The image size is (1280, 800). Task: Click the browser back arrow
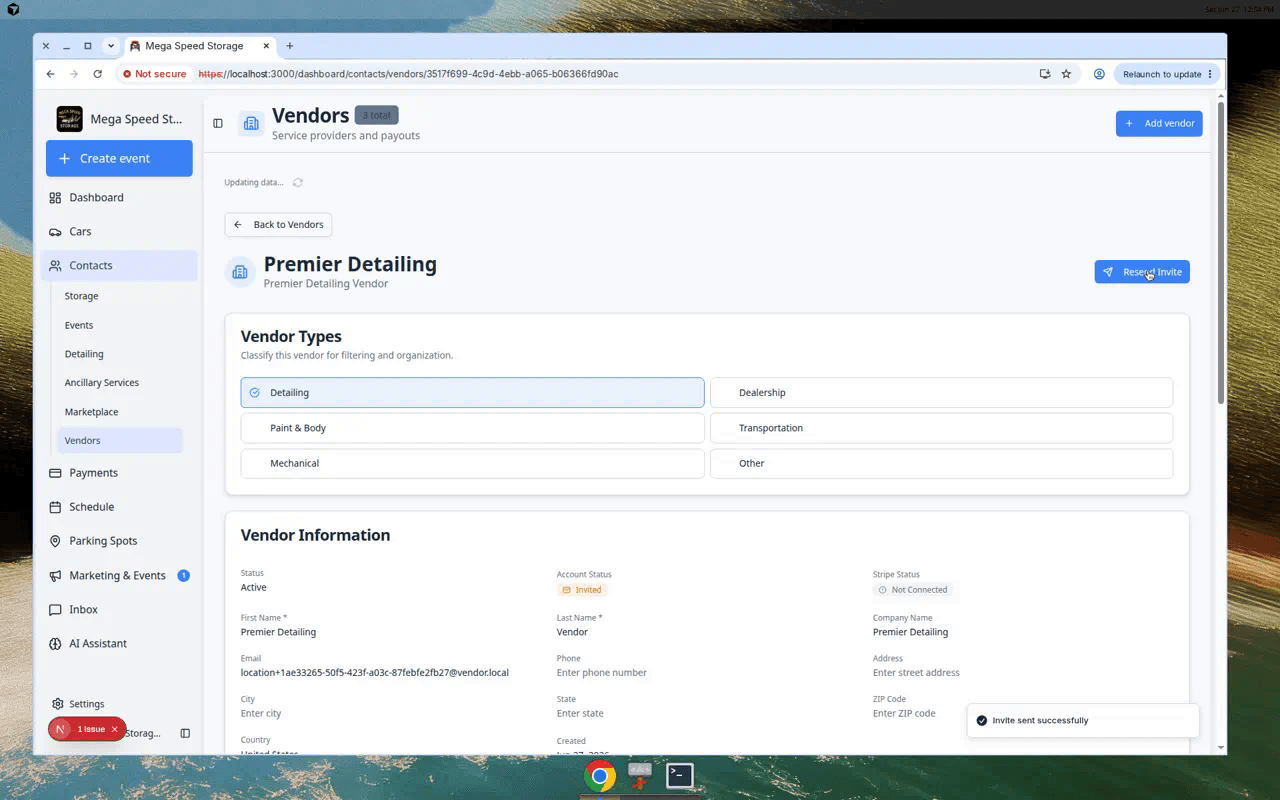click(51, 74)
